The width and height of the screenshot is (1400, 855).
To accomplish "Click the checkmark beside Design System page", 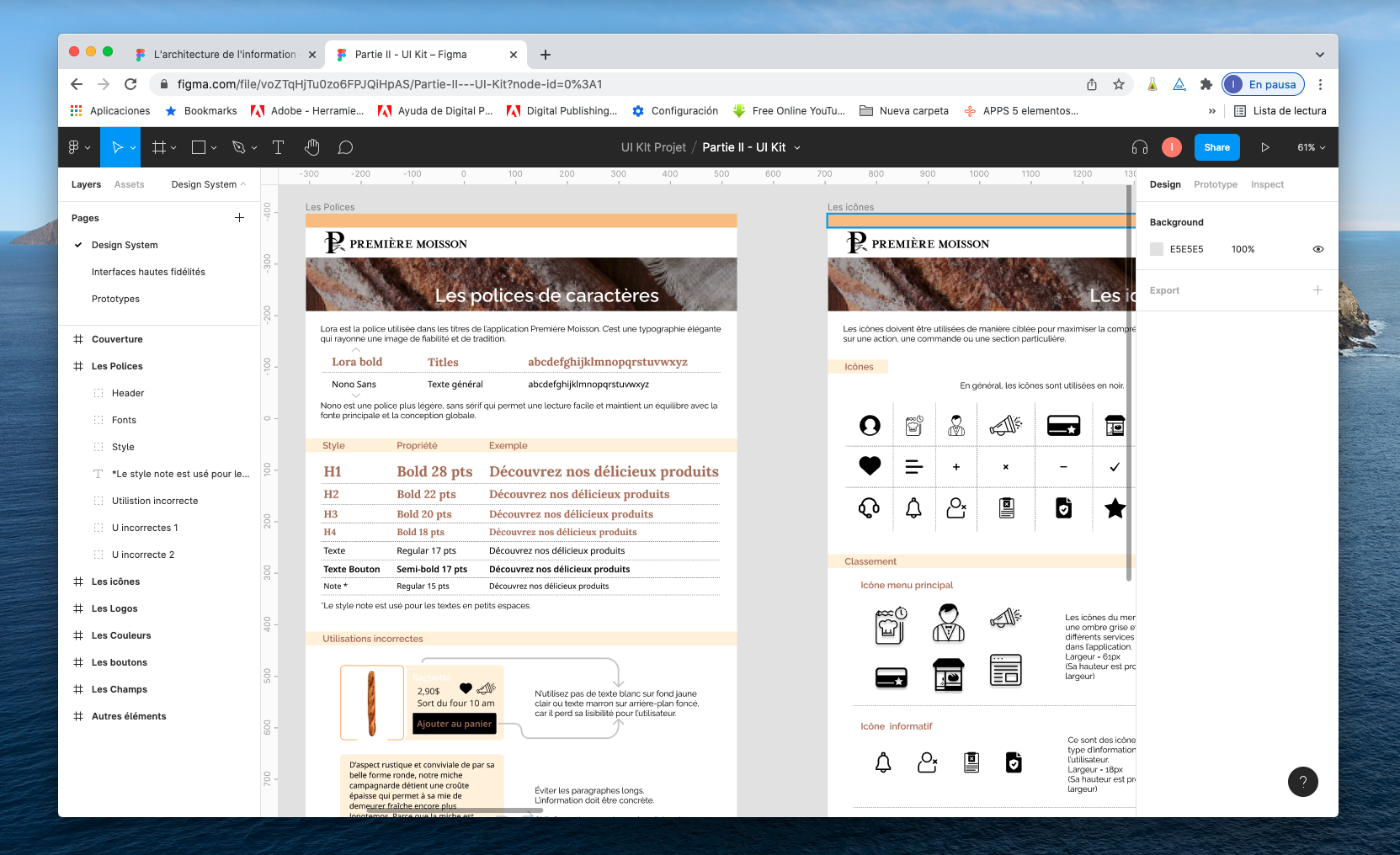I will [x=78, y=245].
